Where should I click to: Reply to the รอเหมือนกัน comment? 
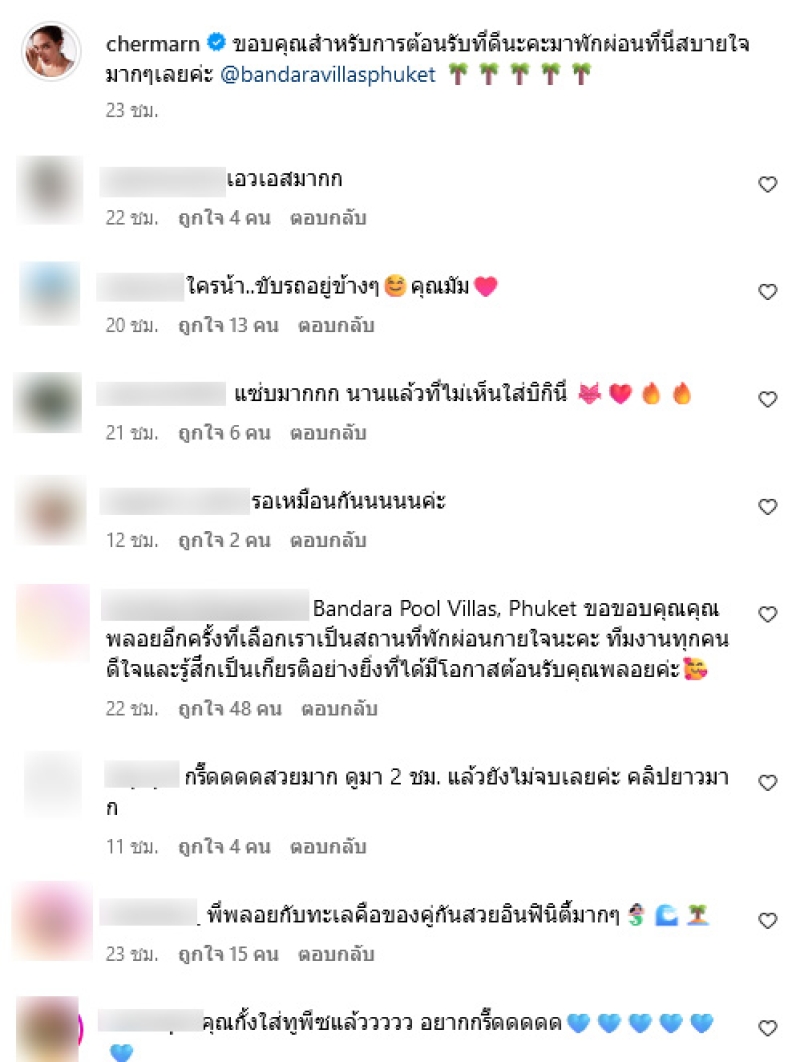tap(328, 540)
